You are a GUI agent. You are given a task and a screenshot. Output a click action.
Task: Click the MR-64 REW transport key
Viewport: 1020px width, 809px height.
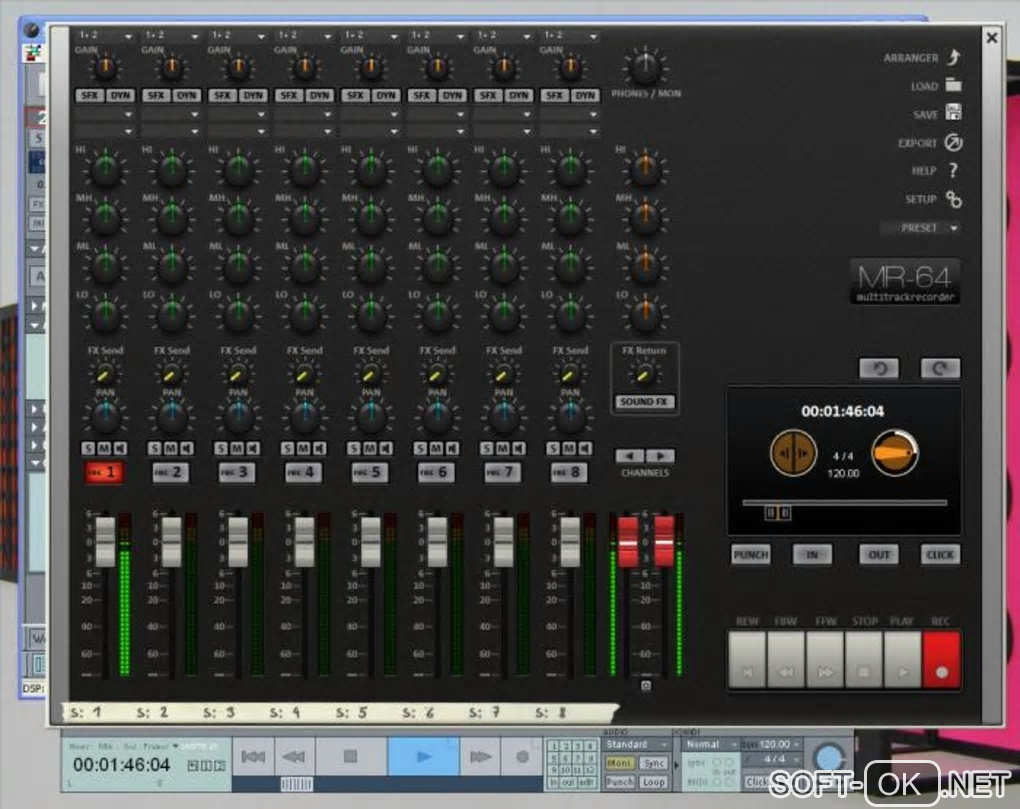[747, 659]
